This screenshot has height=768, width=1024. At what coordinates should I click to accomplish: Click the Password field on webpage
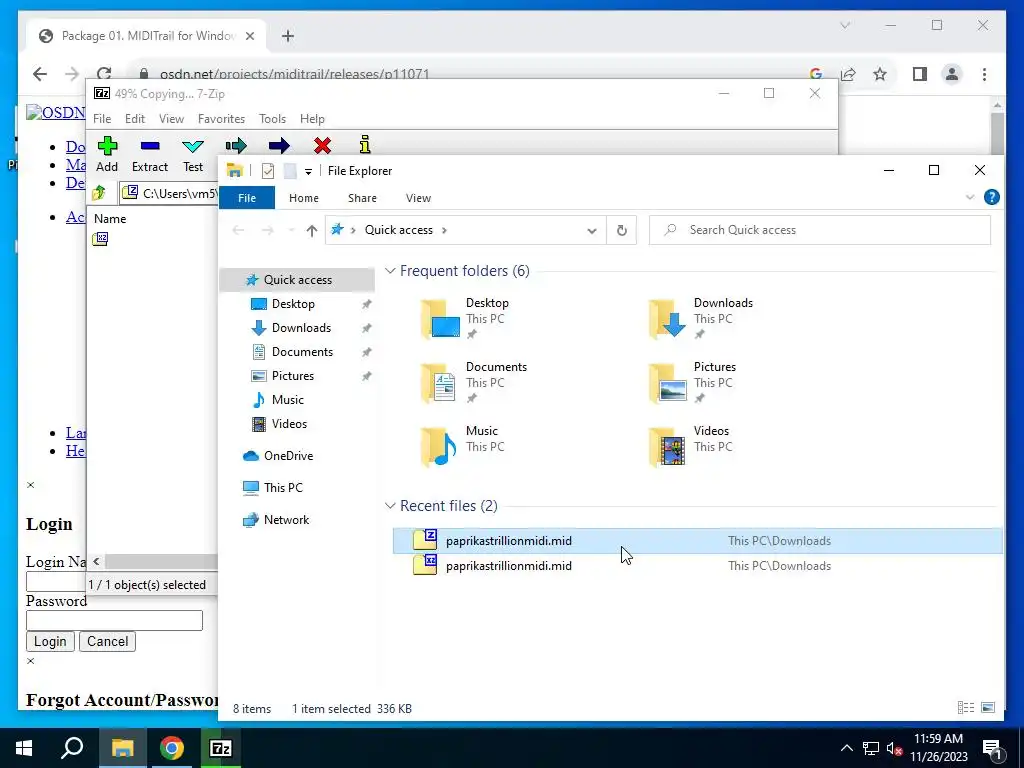114,620
